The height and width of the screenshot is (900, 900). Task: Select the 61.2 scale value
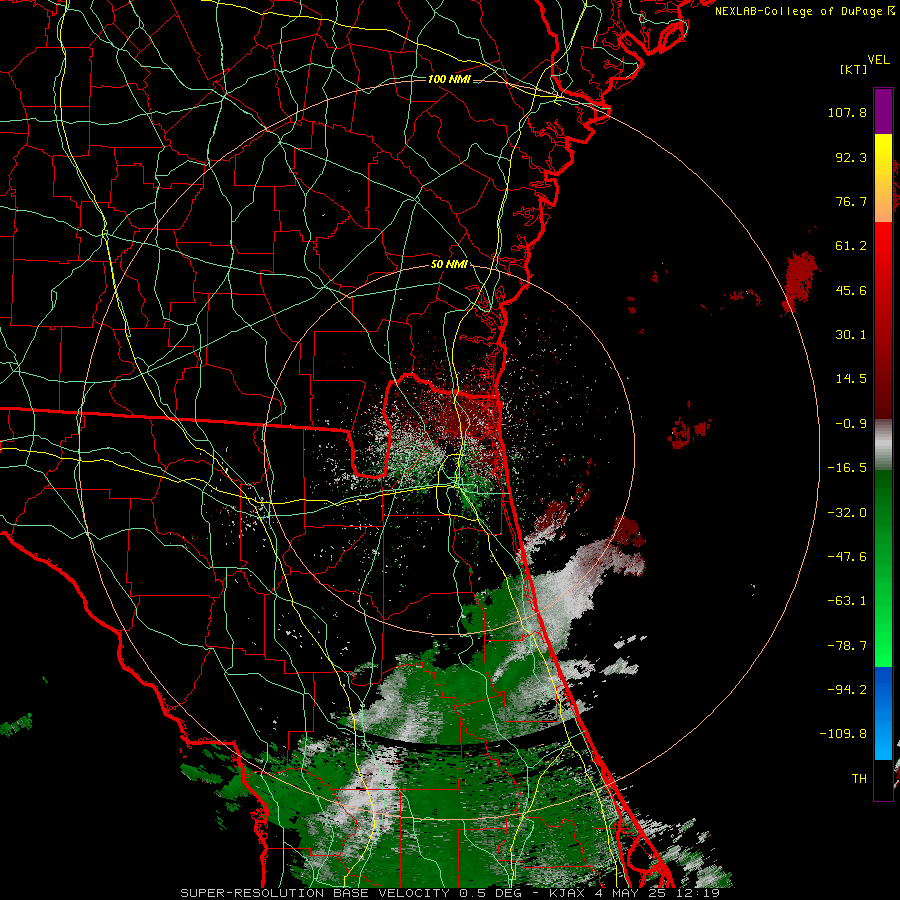pos(851,246)
